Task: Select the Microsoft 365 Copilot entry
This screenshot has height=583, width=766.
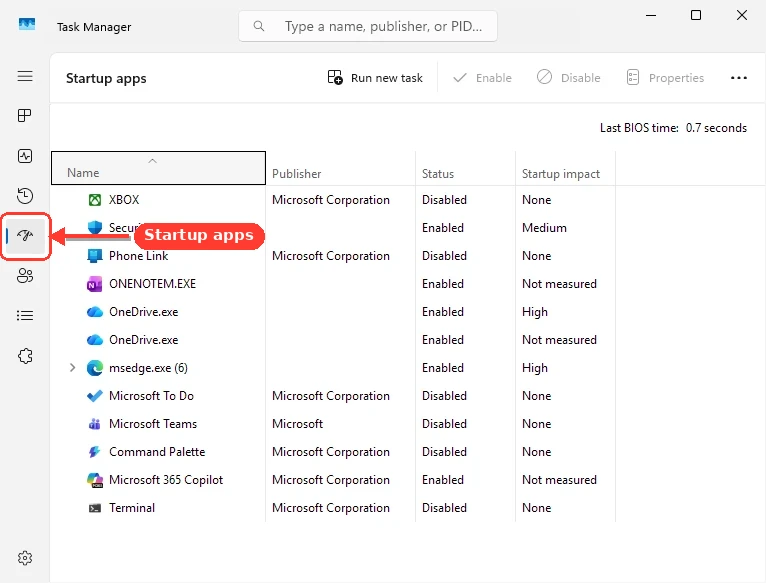Action: point(166,480)
